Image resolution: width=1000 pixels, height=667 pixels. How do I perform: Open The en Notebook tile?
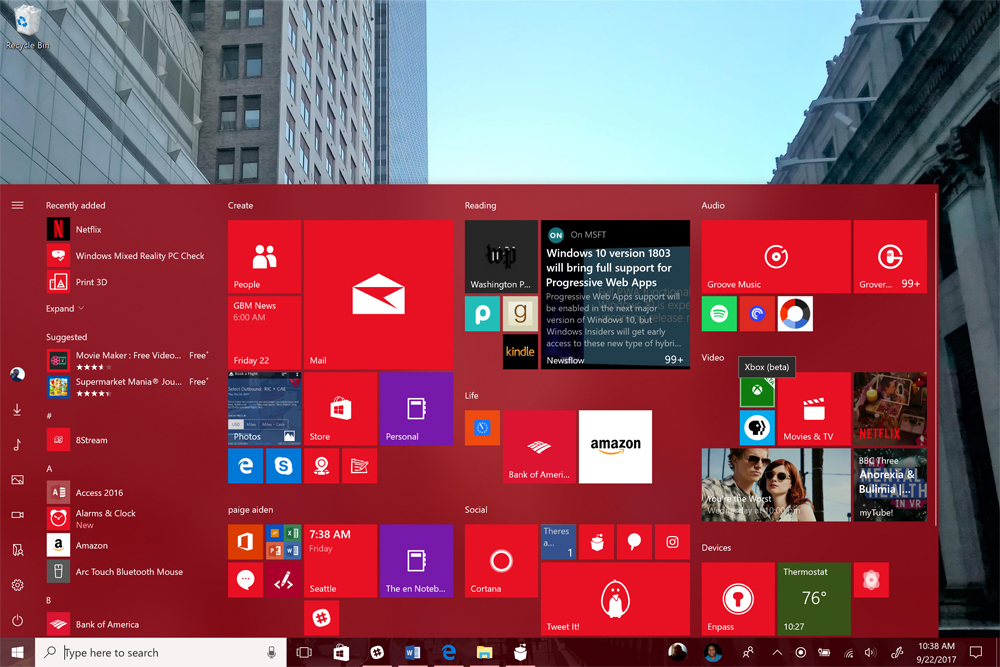416,561
